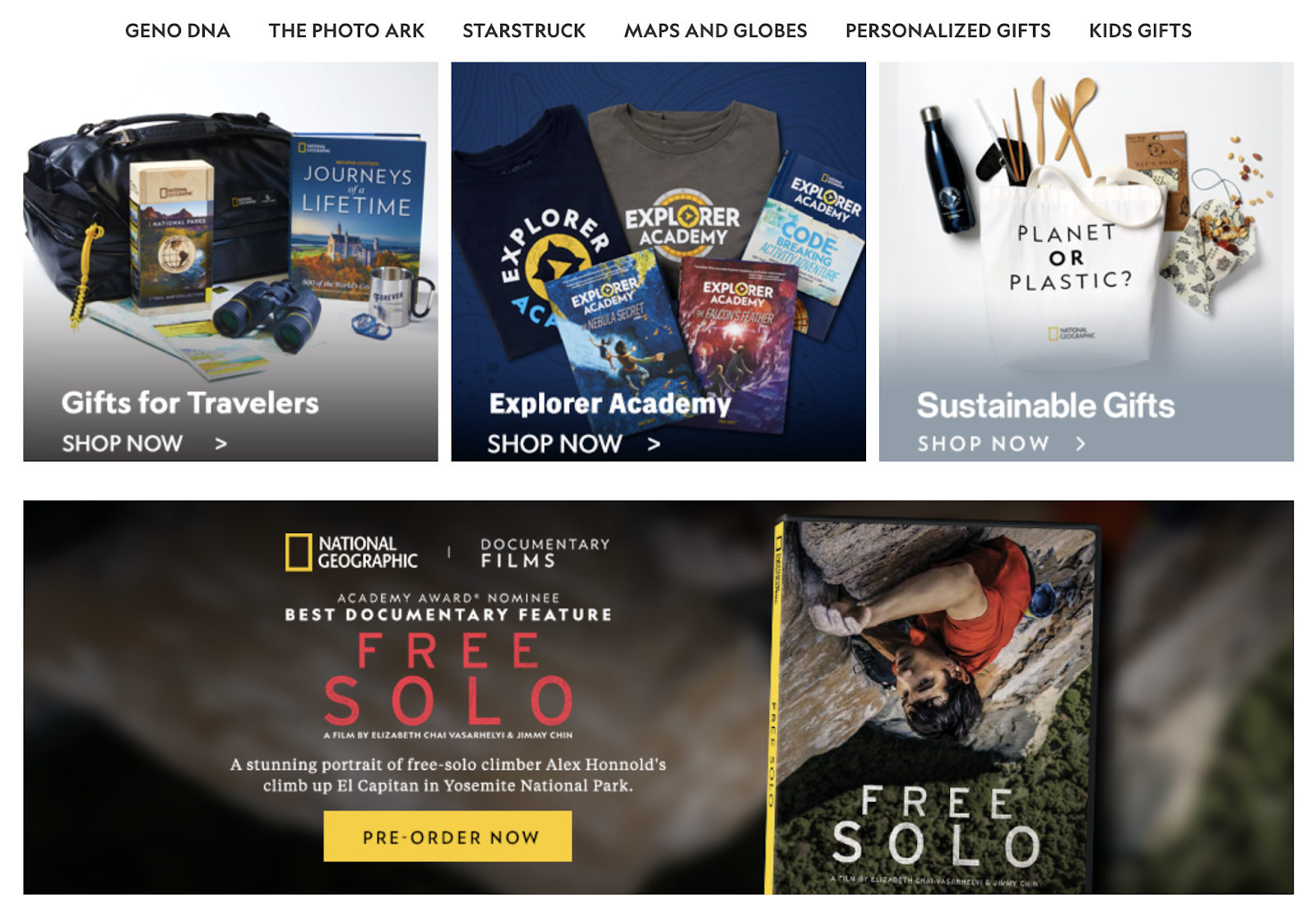Screen dimensions: 1316x918
Task: Select Personalized Gifts in navigation
Action: (948, 30)
